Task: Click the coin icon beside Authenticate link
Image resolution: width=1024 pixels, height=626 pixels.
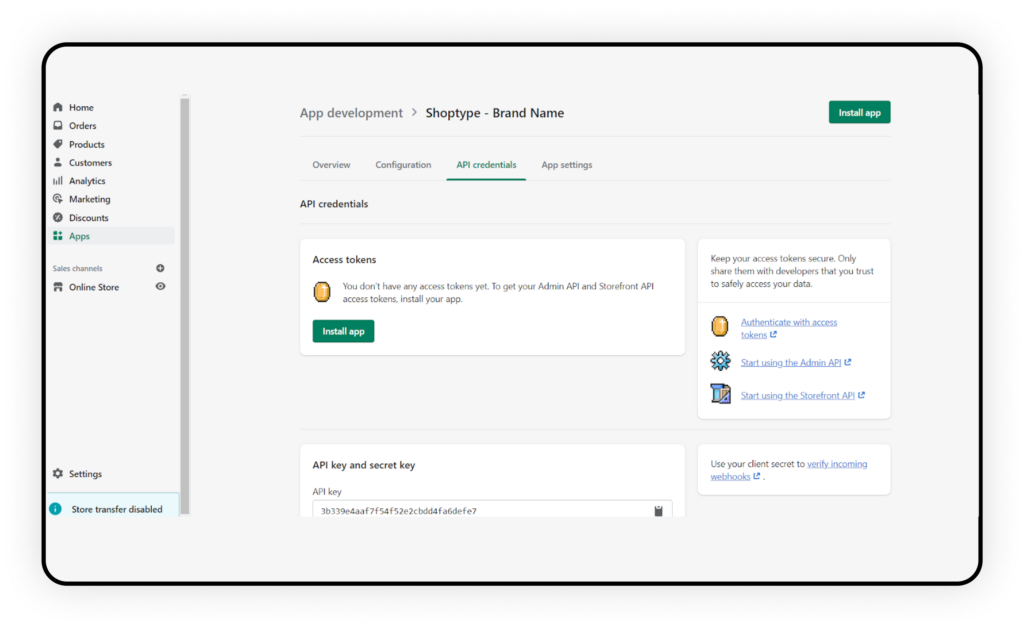Action: coord(720,326)
